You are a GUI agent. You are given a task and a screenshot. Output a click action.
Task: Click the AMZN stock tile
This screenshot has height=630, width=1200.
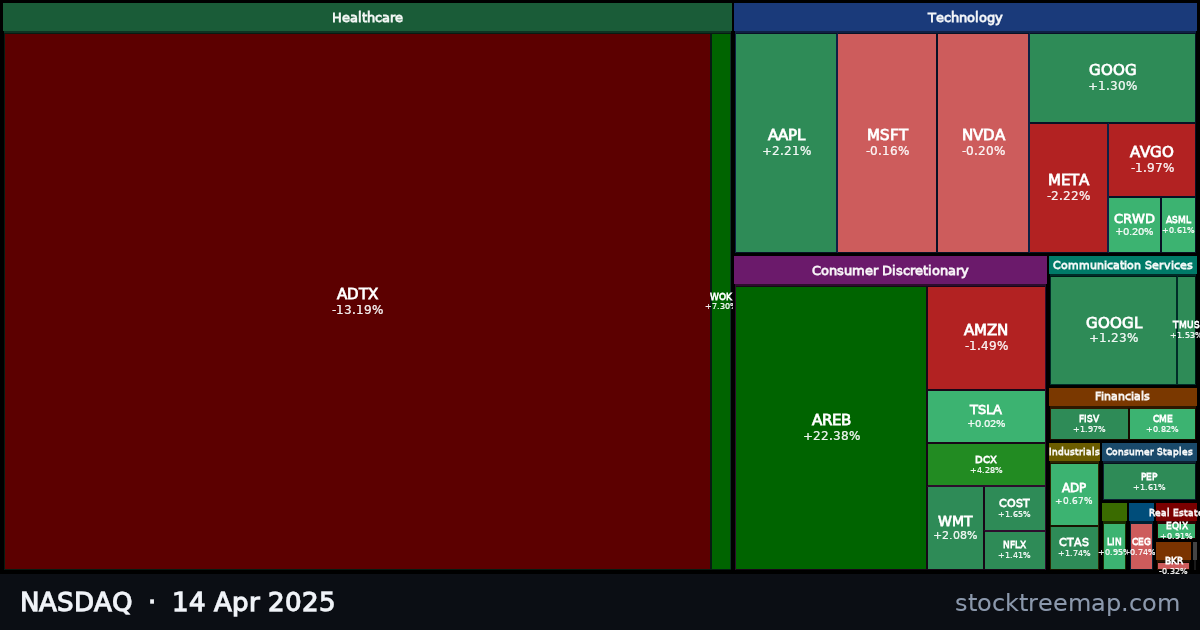(986, 338)
